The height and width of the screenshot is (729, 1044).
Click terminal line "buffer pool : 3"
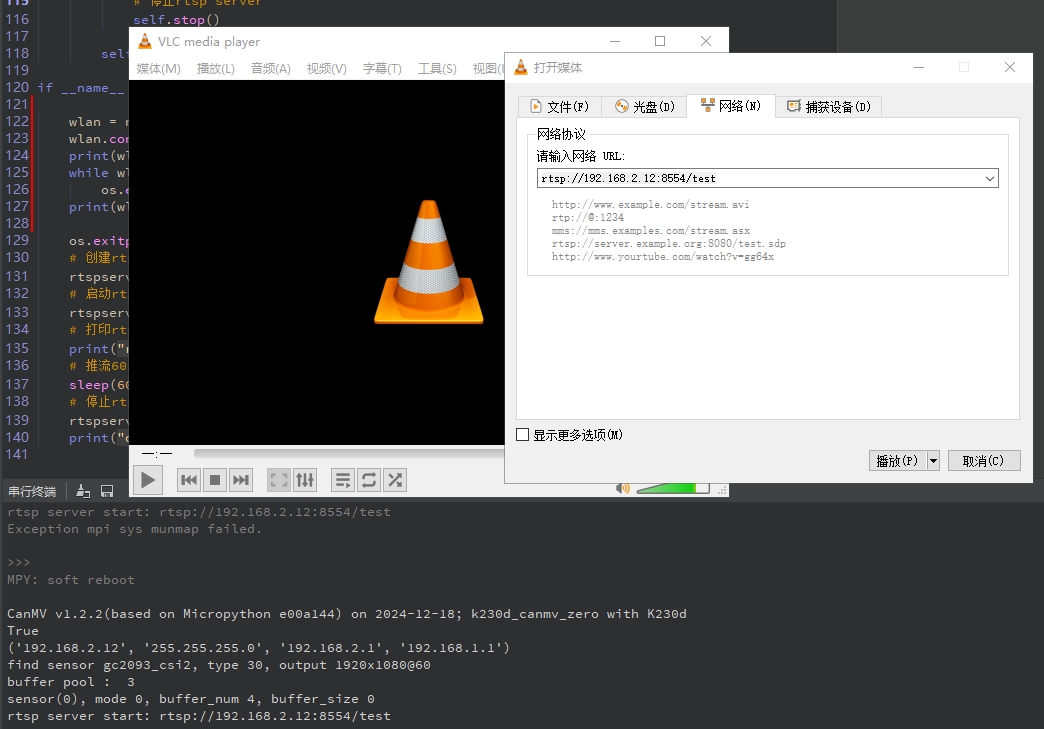point(71,682)
